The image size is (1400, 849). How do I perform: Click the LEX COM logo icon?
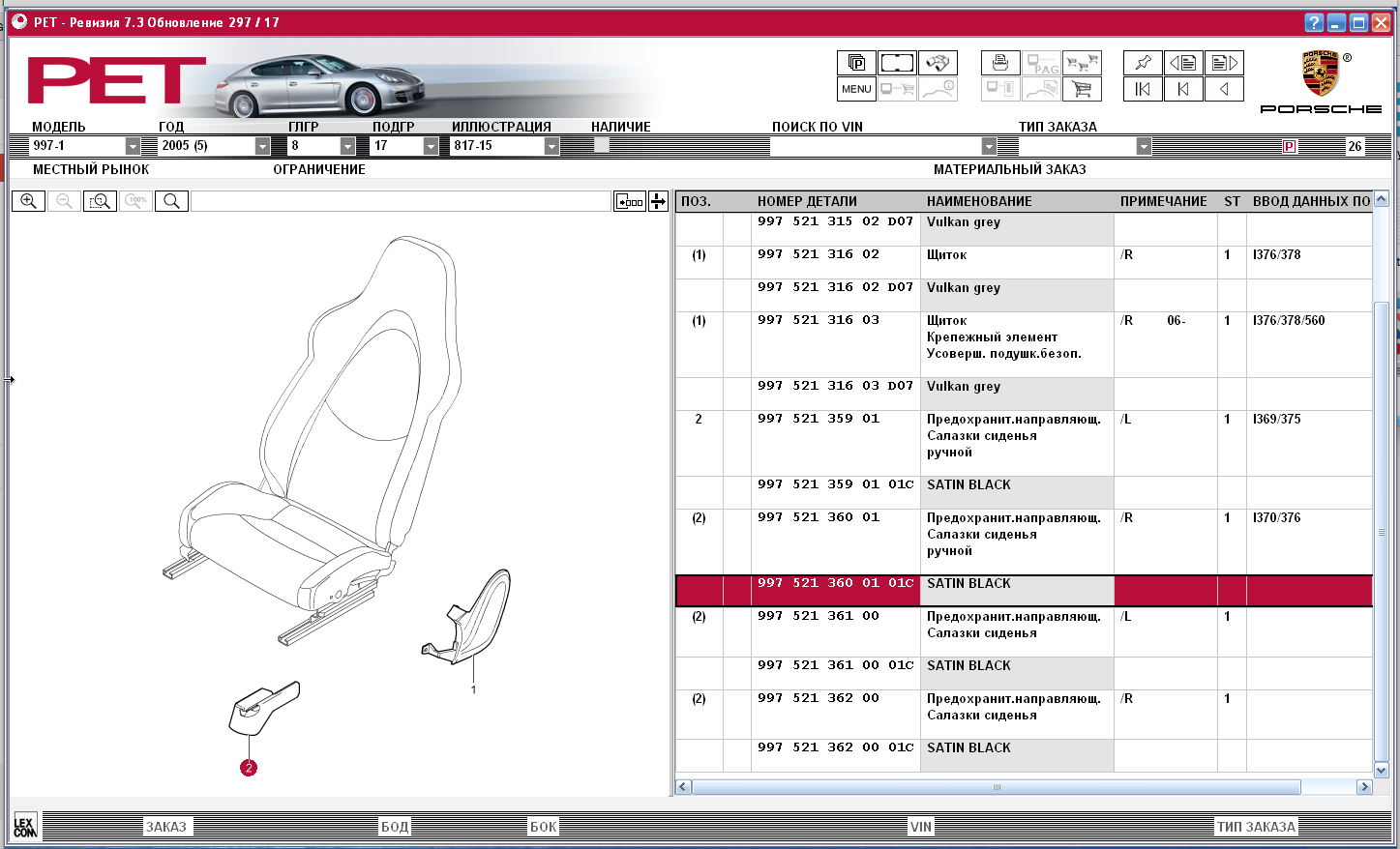tap(25, 826)
